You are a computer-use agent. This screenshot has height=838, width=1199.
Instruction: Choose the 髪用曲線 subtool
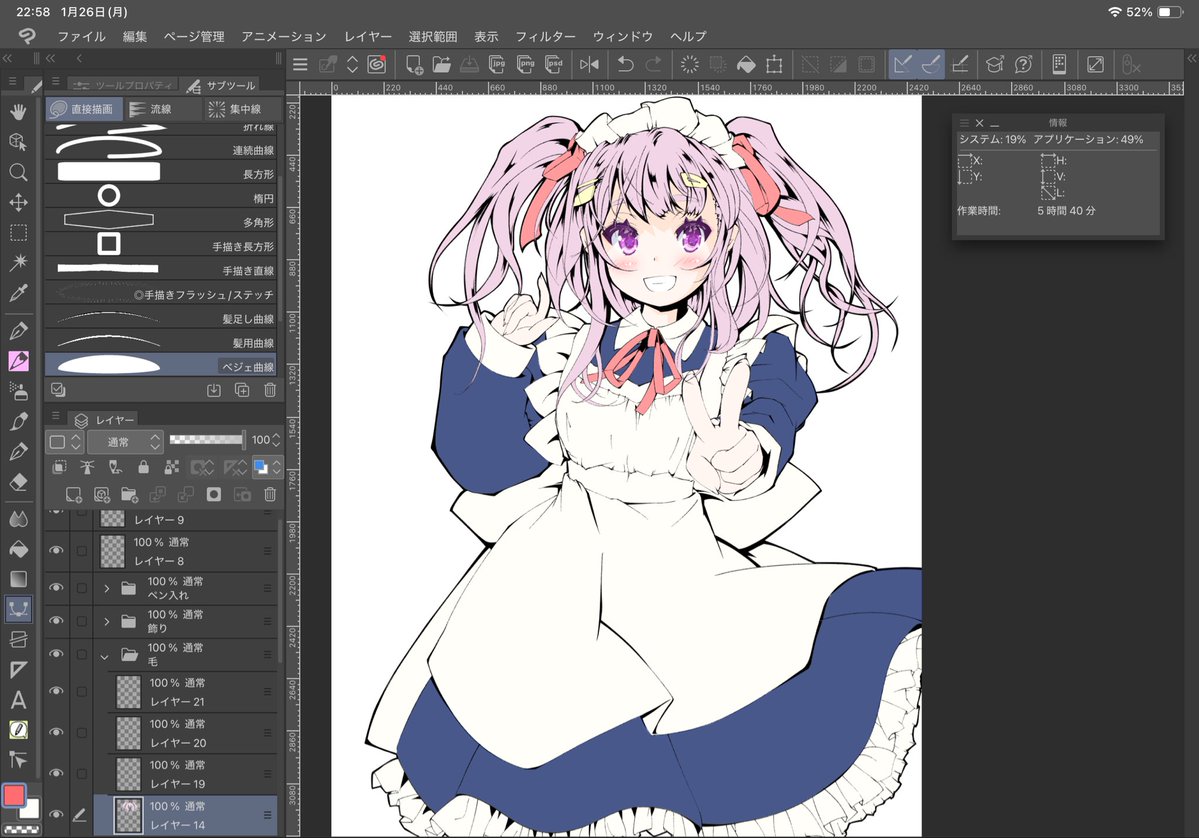pos(161,342)
